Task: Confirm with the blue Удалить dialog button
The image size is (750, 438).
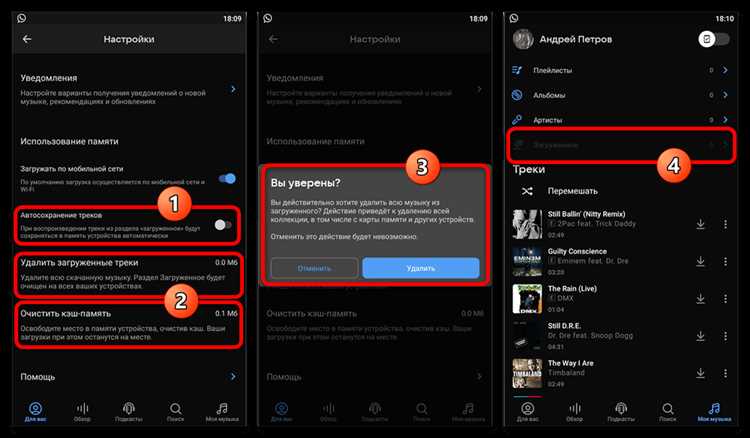Action: tap(421, 268)
